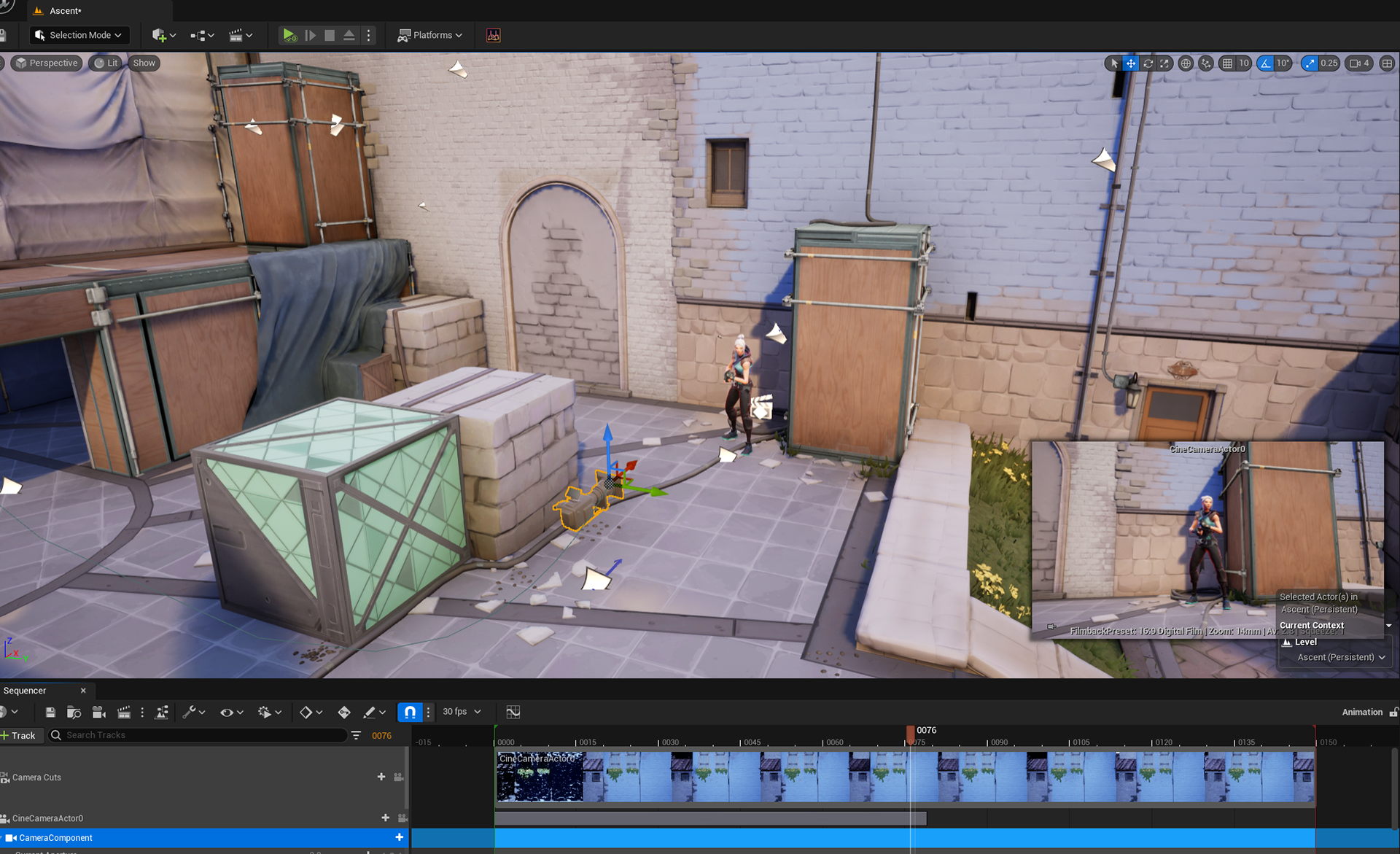Toggle grid position snapping
The width and height of the screenshot is (1400, 854).
[1228, 63]
